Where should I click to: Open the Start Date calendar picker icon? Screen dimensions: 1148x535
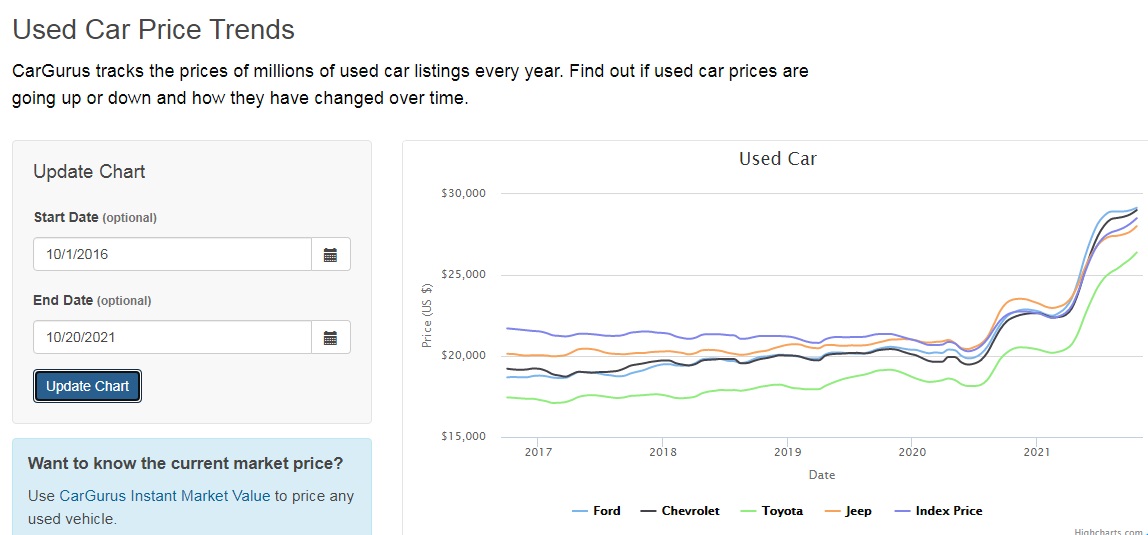pos(330,255)
